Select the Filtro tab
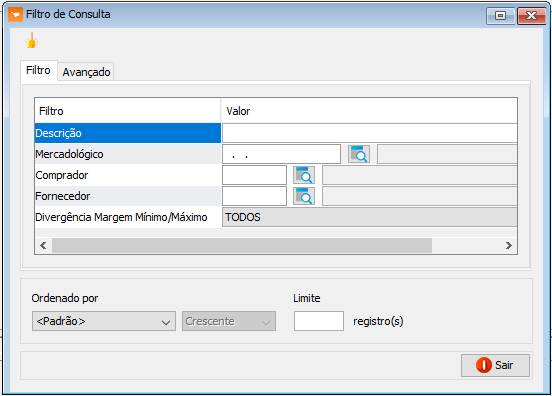The image size is (552, 396). pyautogui.click(x=38, y=70)
